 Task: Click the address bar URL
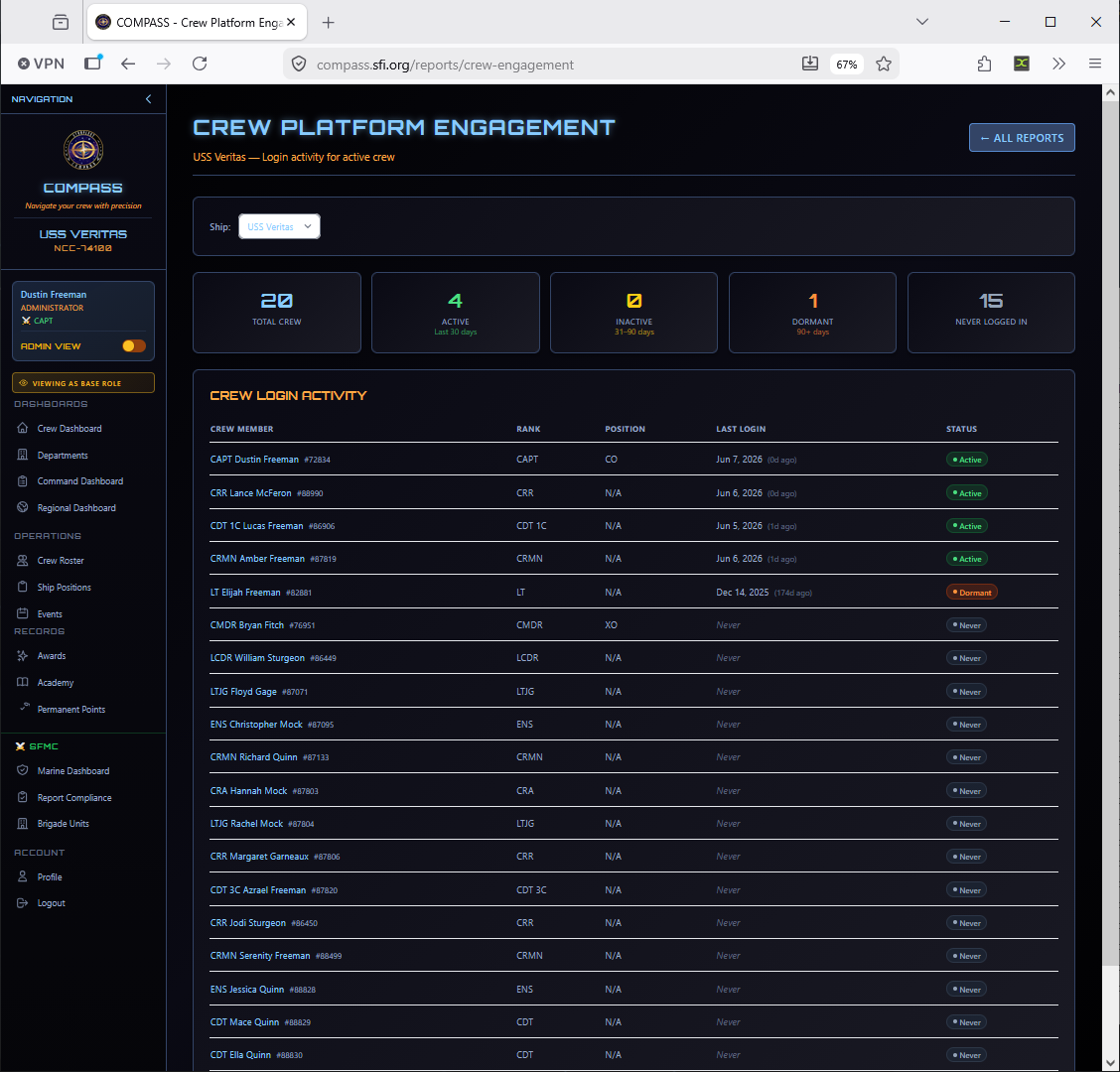tap(445, 65)
